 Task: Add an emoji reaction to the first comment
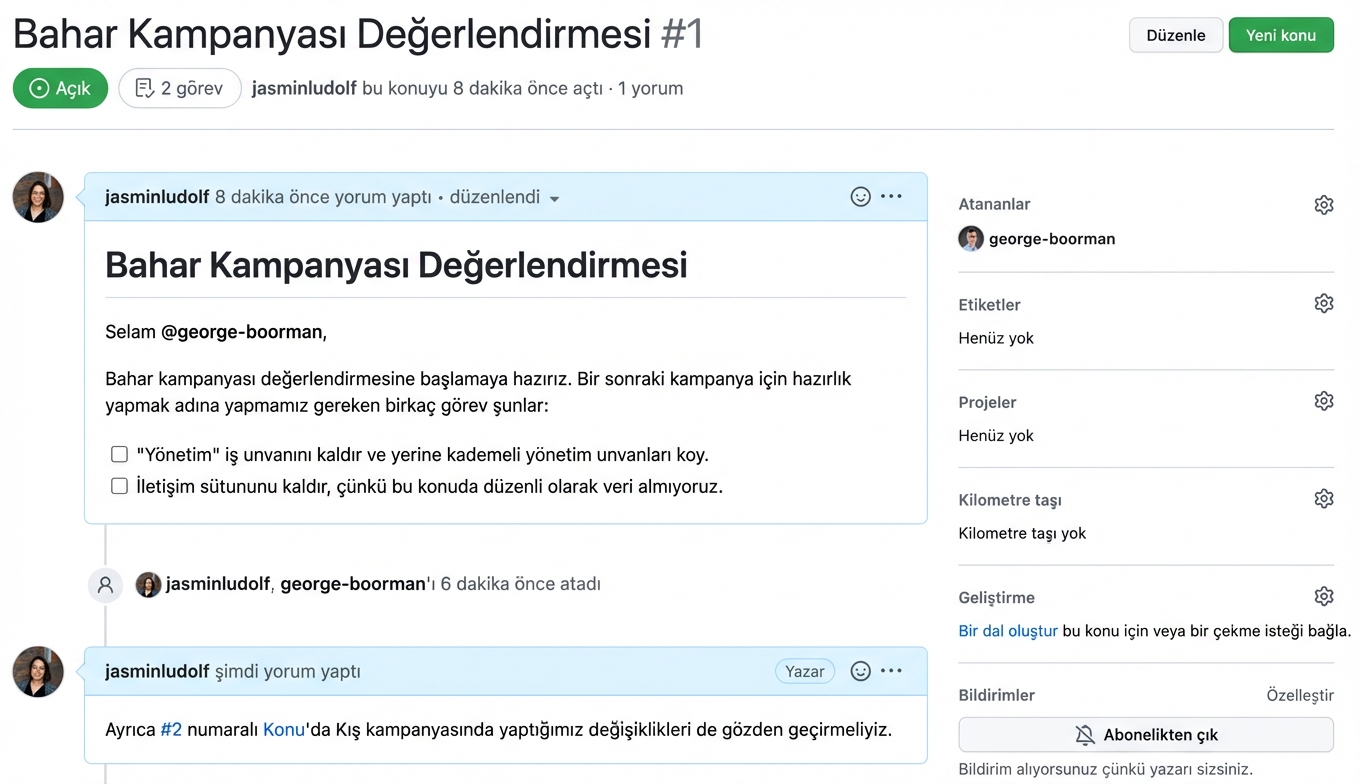click(861, 196)
